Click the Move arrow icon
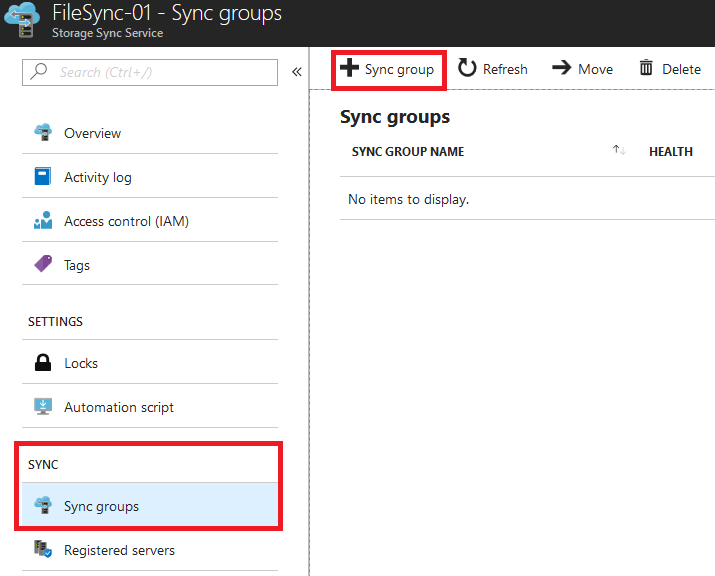 (x=562, y=67)
